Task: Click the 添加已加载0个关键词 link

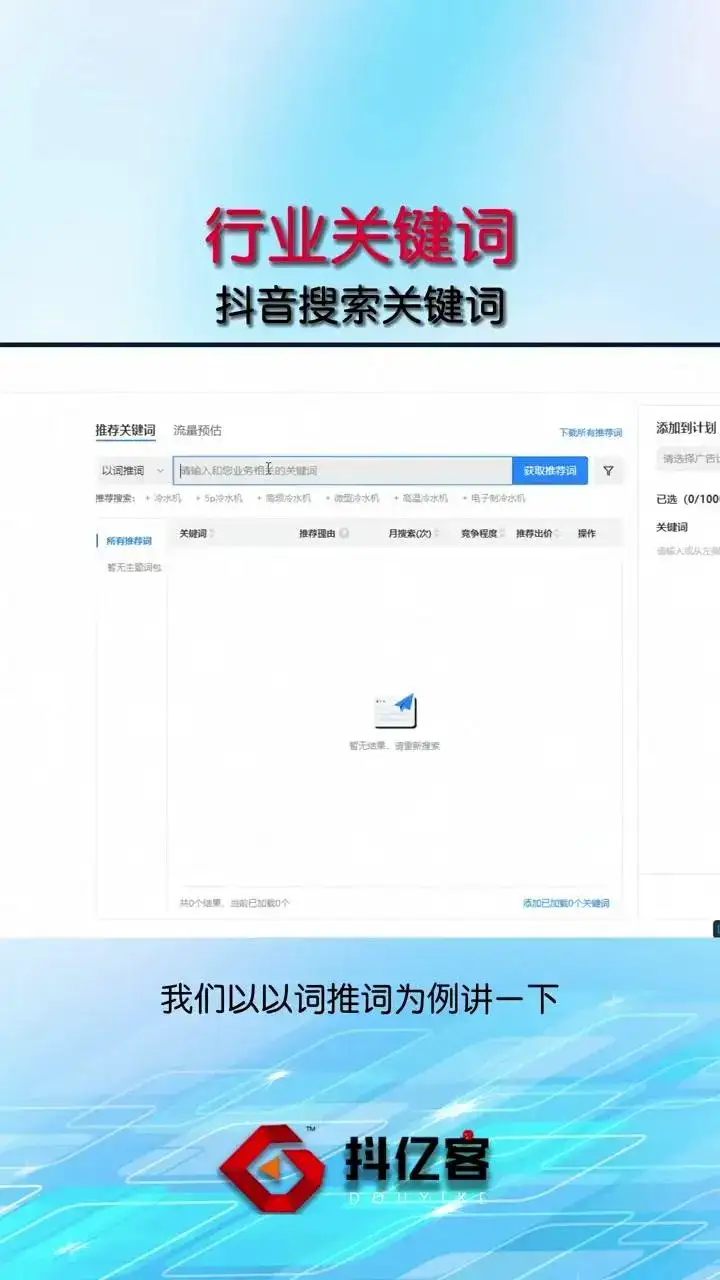Action: (x=566, y=903)
